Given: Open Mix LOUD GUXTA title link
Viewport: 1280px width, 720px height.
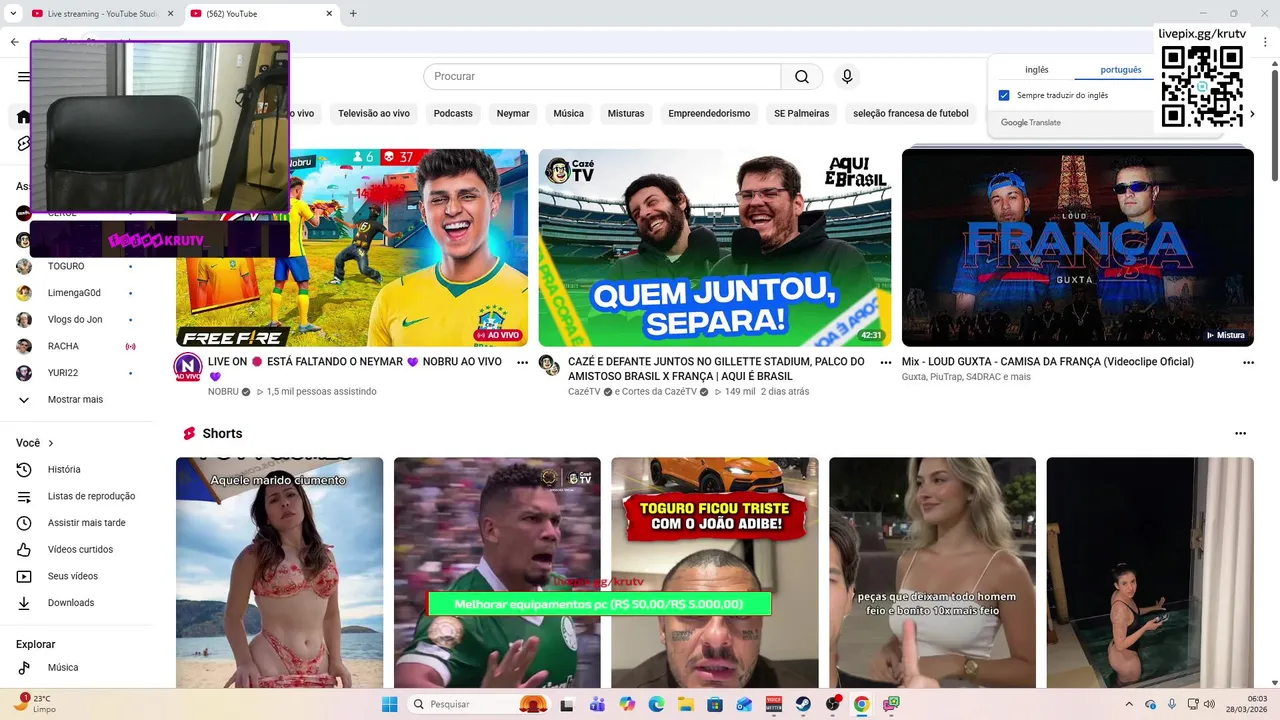Looking at the screenshot, I should [1047, 362].
